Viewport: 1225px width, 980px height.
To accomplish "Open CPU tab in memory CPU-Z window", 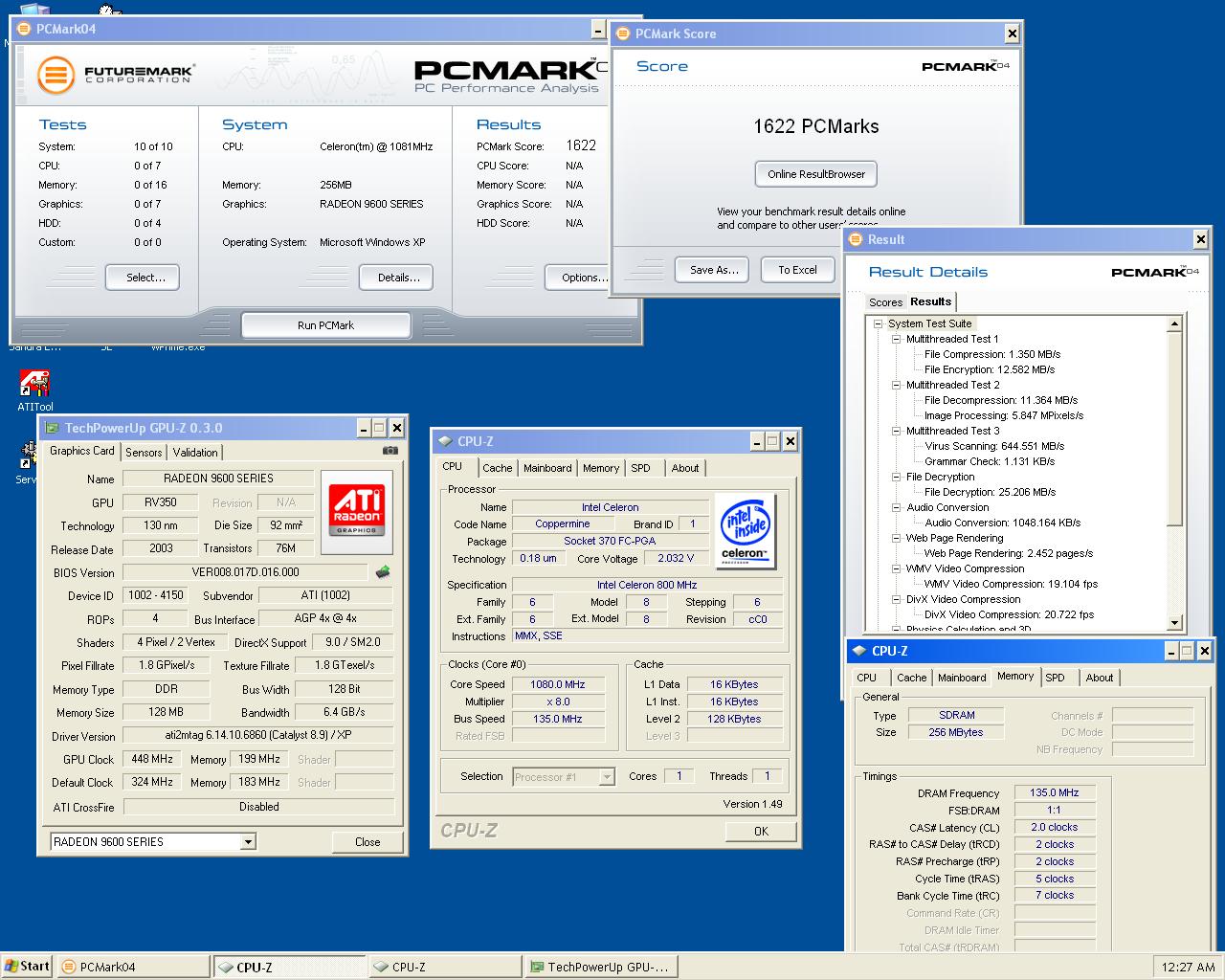I will (x=866, y=678).
